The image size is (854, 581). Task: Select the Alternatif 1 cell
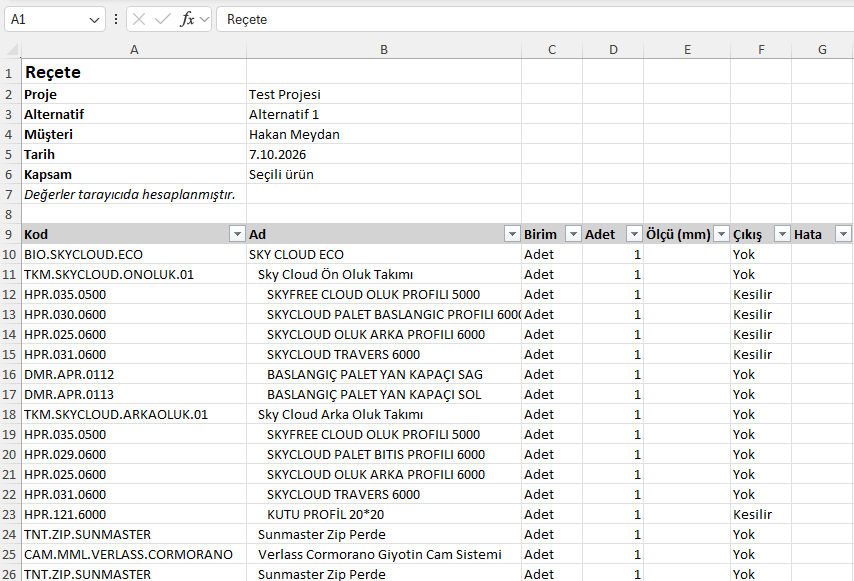[384, 114]
